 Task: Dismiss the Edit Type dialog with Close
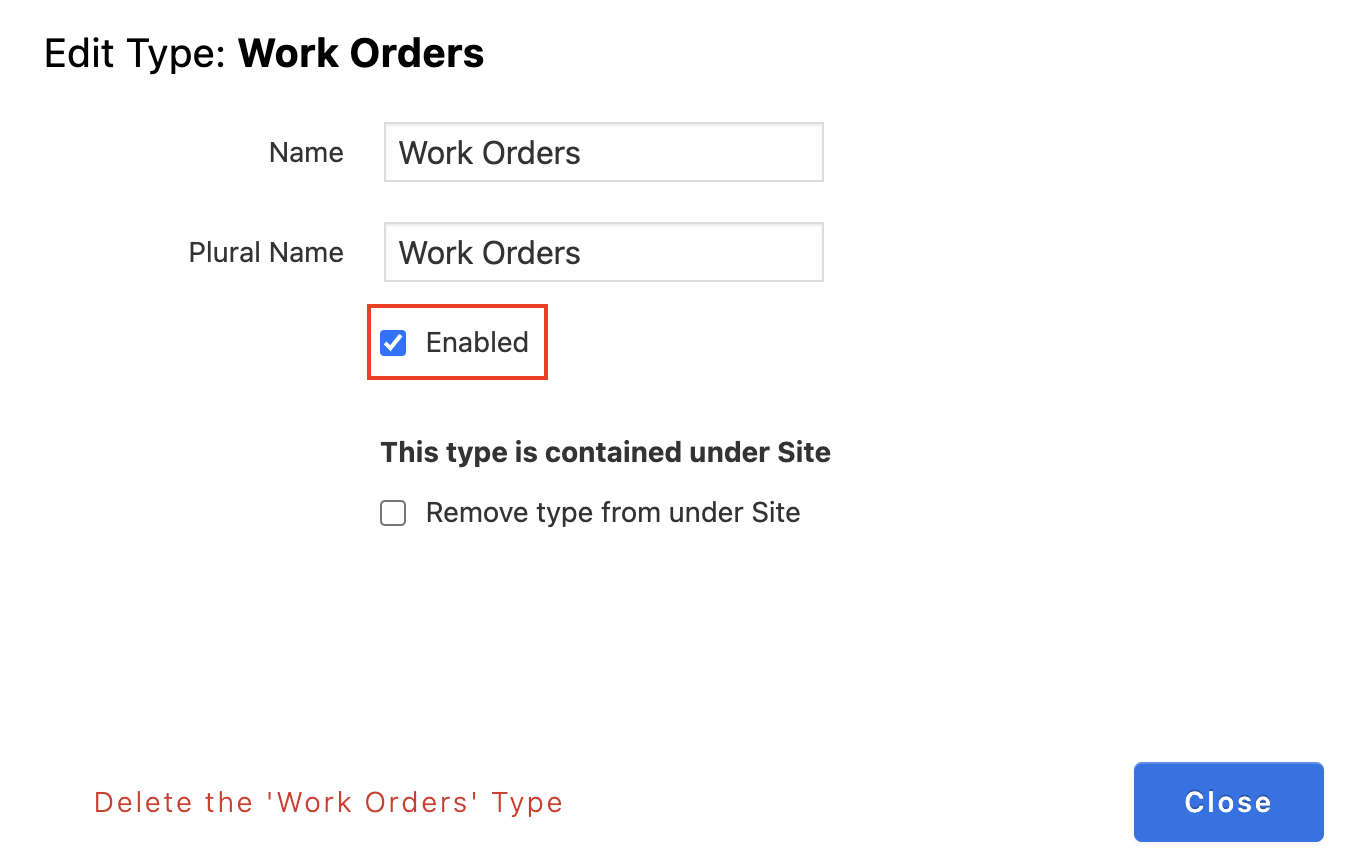(x=1228, y=802)
